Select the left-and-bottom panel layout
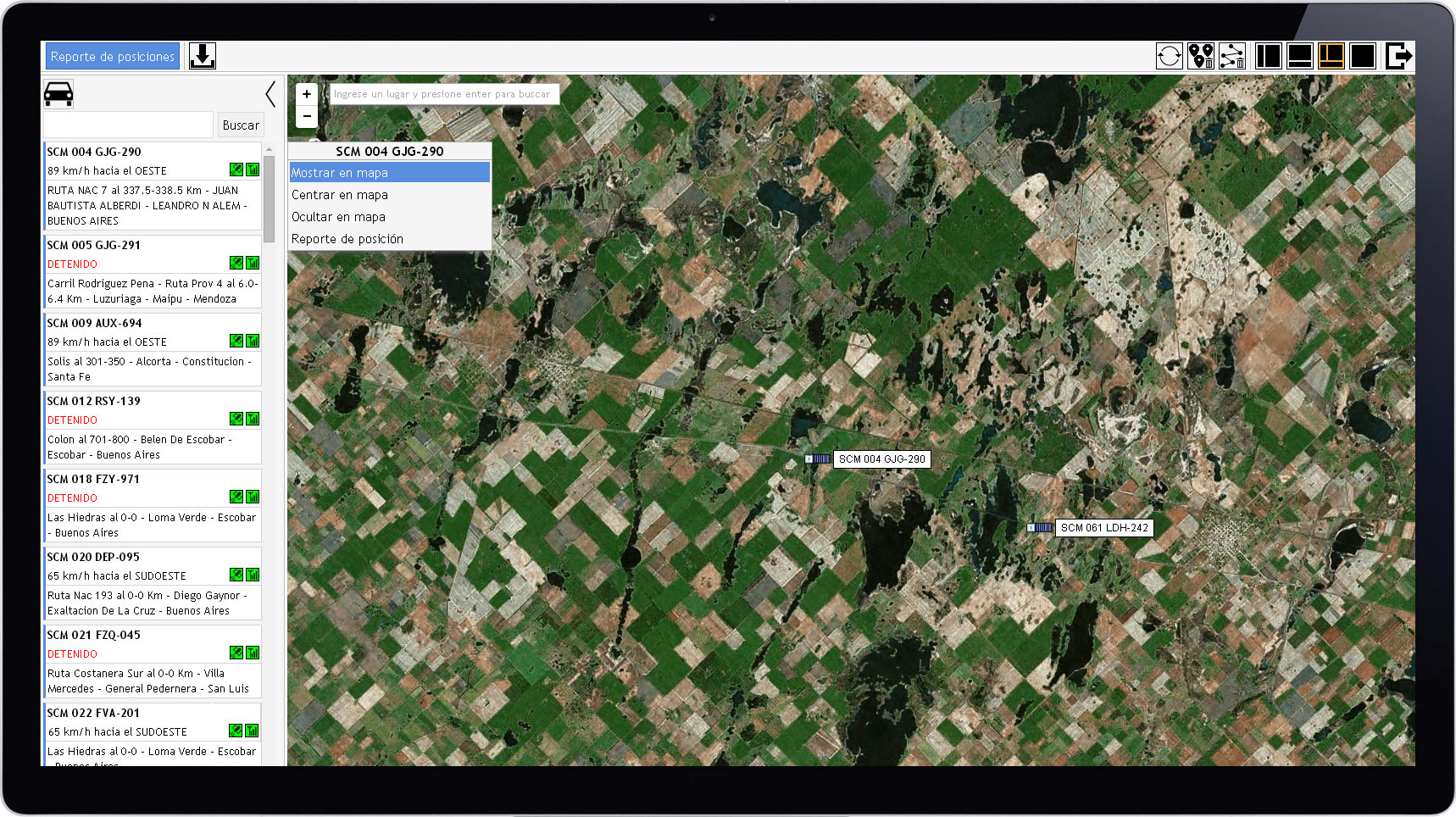Screen dimensions: 1456x817 (x=1331, y=56)
